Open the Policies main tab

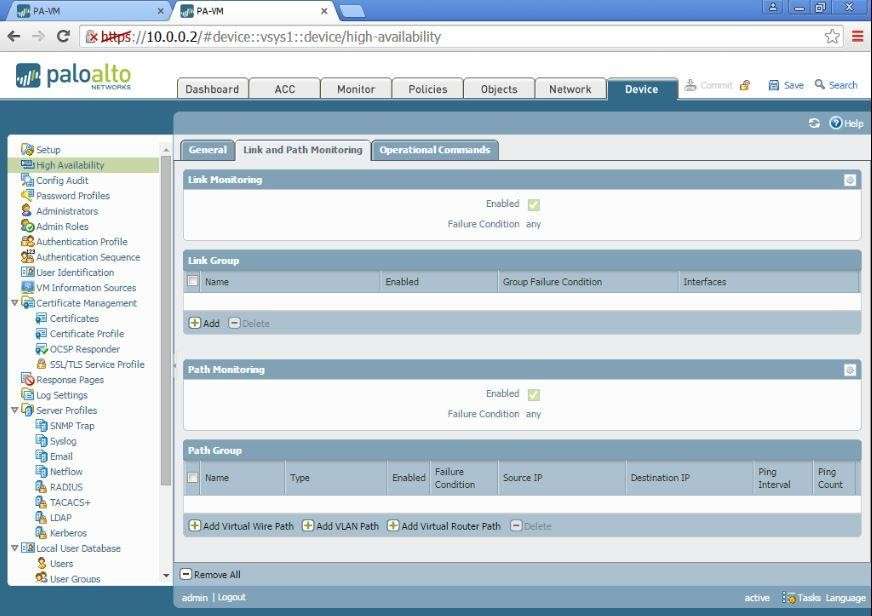427,89
